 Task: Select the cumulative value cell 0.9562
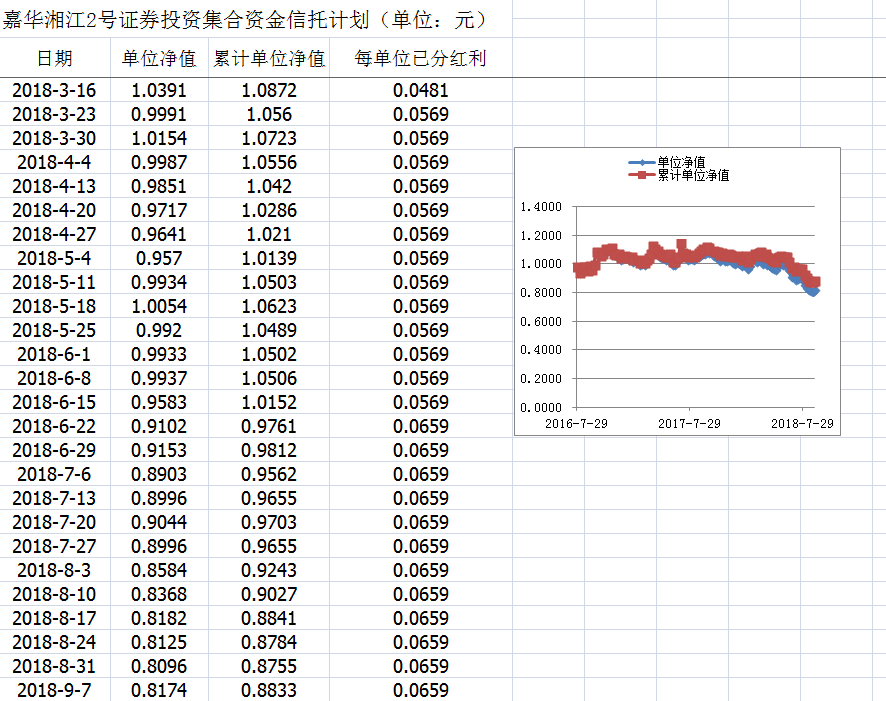point(269,474)
